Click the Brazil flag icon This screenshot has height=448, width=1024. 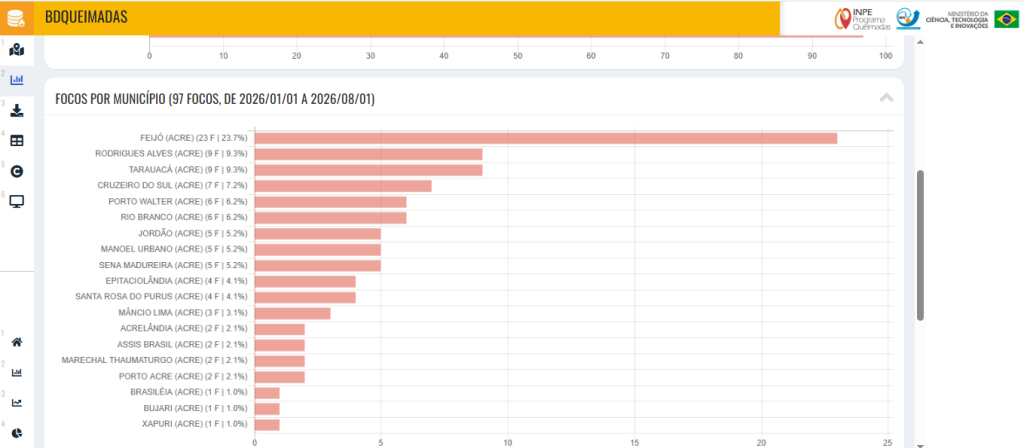(x=1006, y=19)
